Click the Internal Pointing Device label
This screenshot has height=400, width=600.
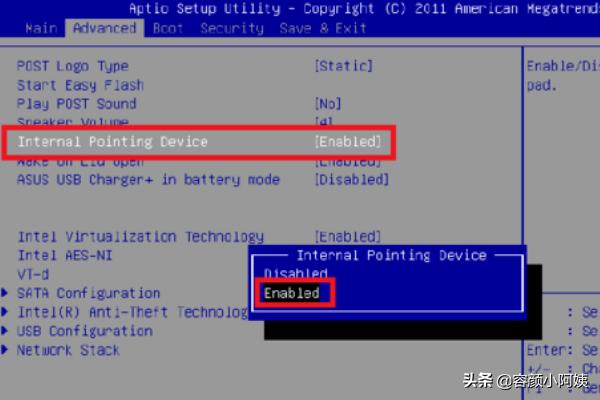[x=112, y=142]
